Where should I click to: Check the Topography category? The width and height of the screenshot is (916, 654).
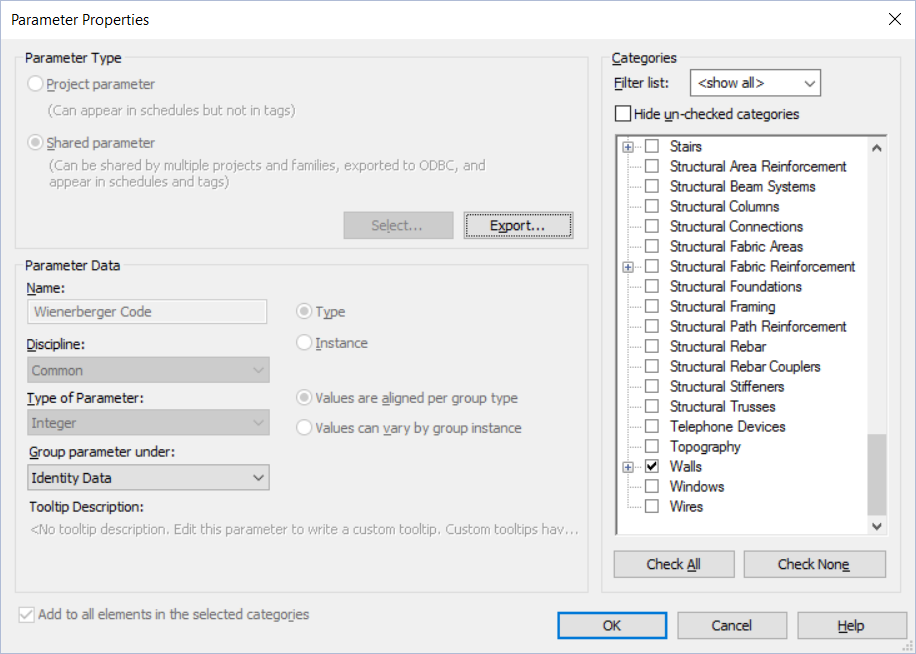point(651,446)
